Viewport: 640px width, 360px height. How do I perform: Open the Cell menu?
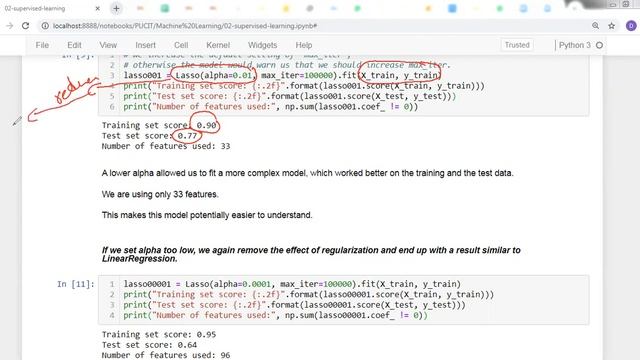[x=181, y=45]
